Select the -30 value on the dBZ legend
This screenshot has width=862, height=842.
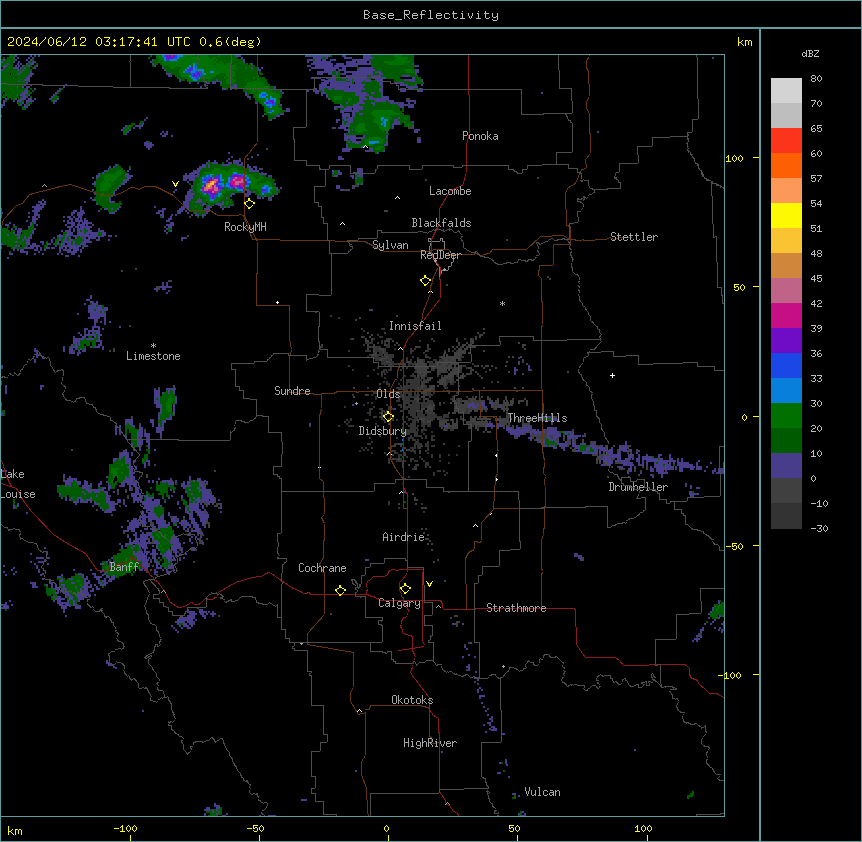(x=819, y=529)
